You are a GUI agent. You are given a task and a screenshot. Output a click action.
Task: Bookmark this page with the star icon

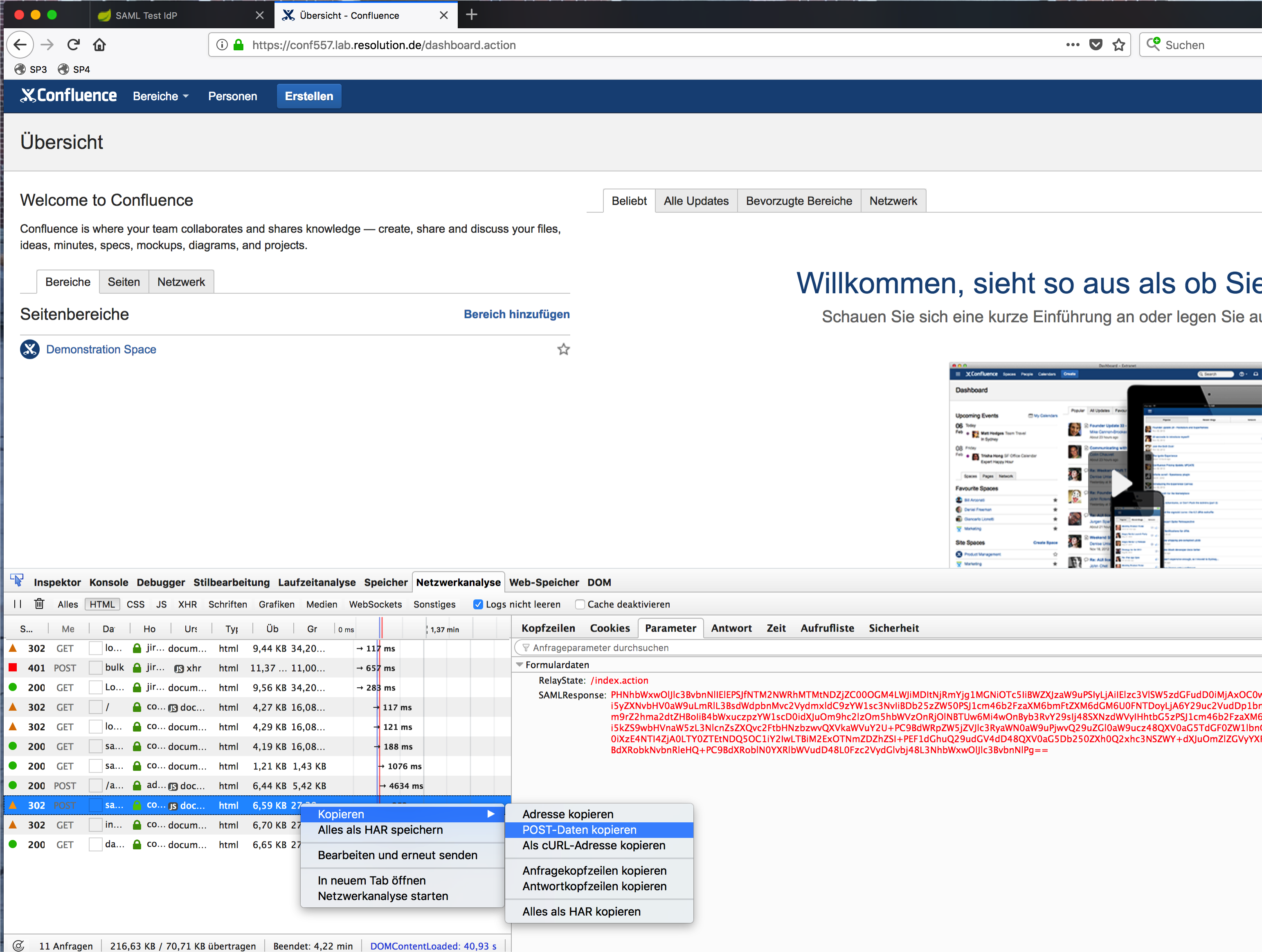point(1119,45)
